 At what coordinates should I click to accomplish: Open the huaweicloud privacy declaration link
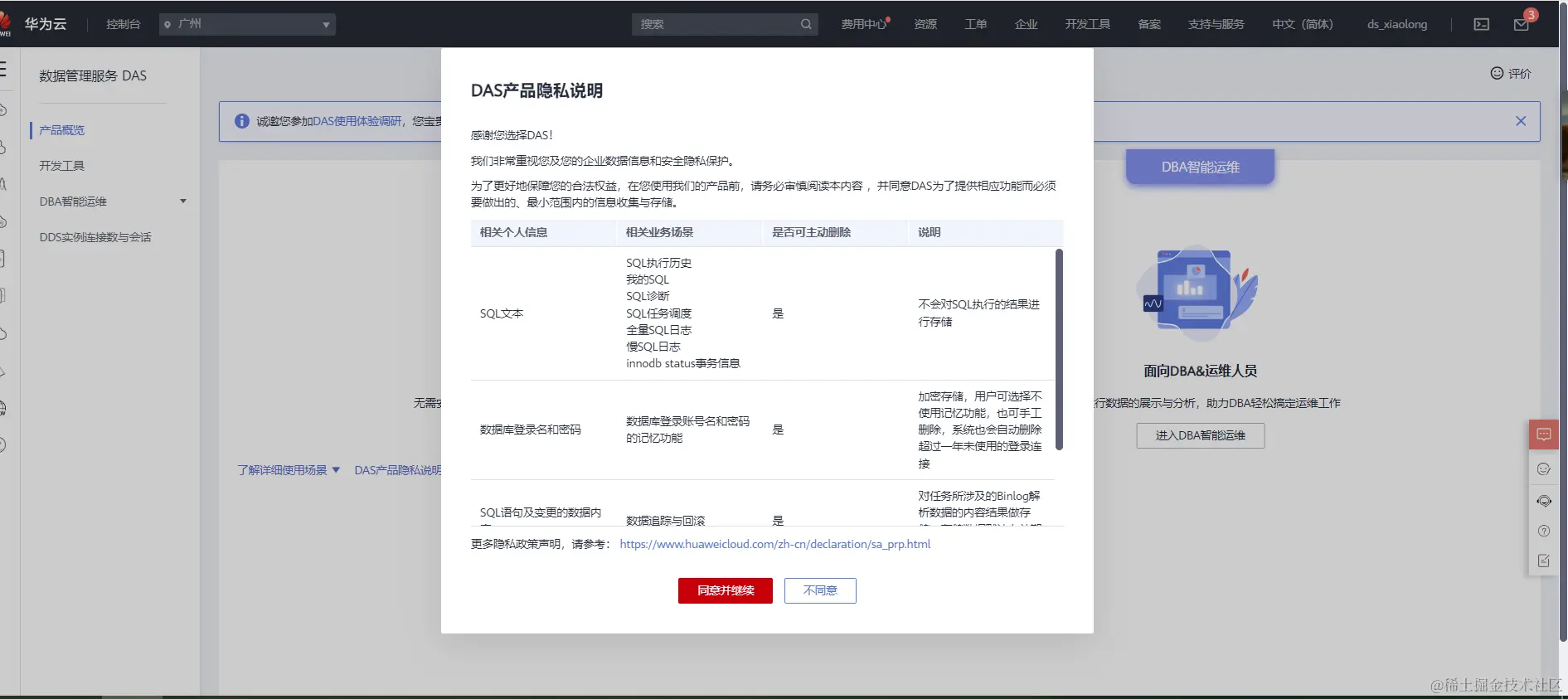775,544
